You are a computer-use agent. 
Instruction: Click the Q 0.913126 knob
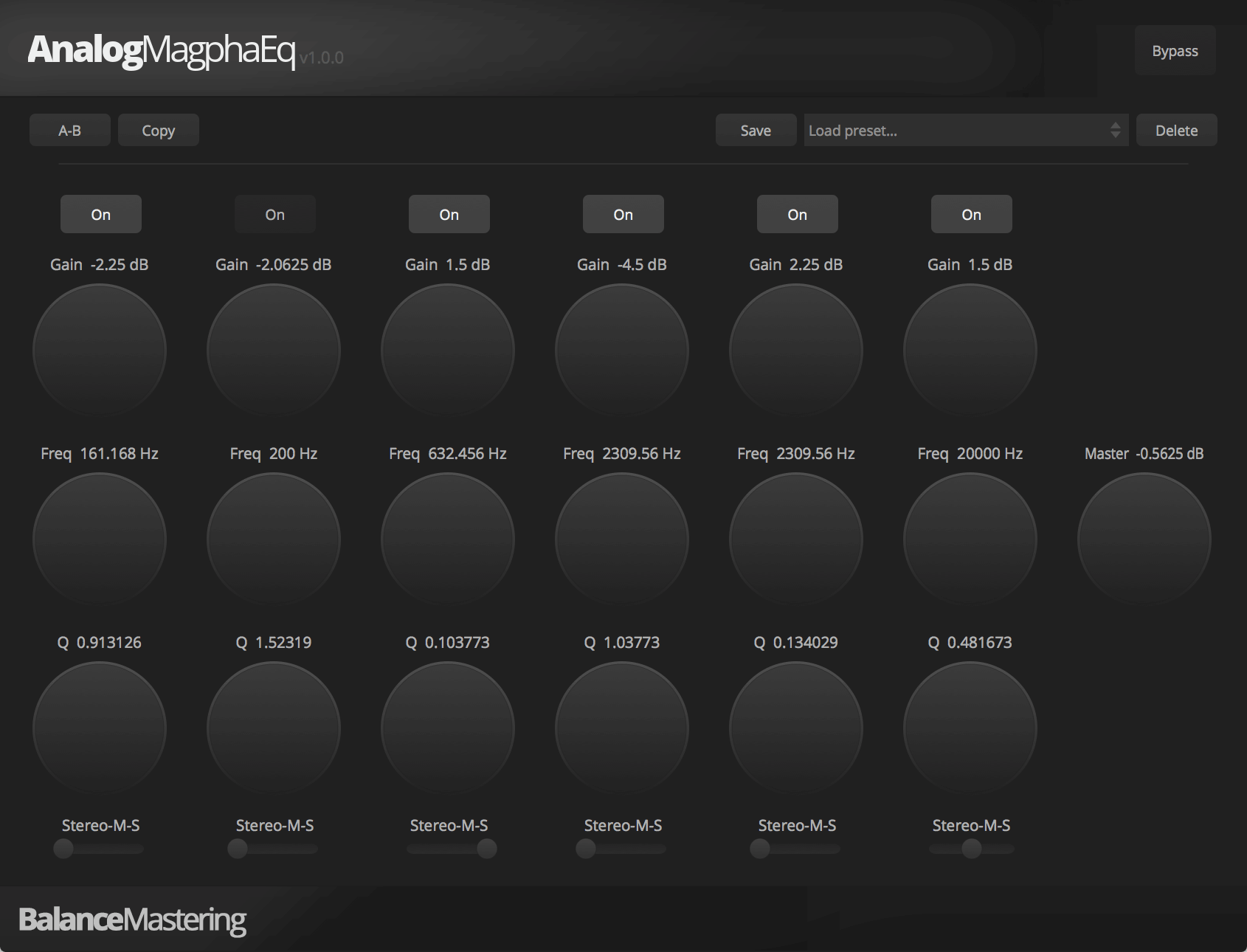pyautogui.click(x=100, y=728)
